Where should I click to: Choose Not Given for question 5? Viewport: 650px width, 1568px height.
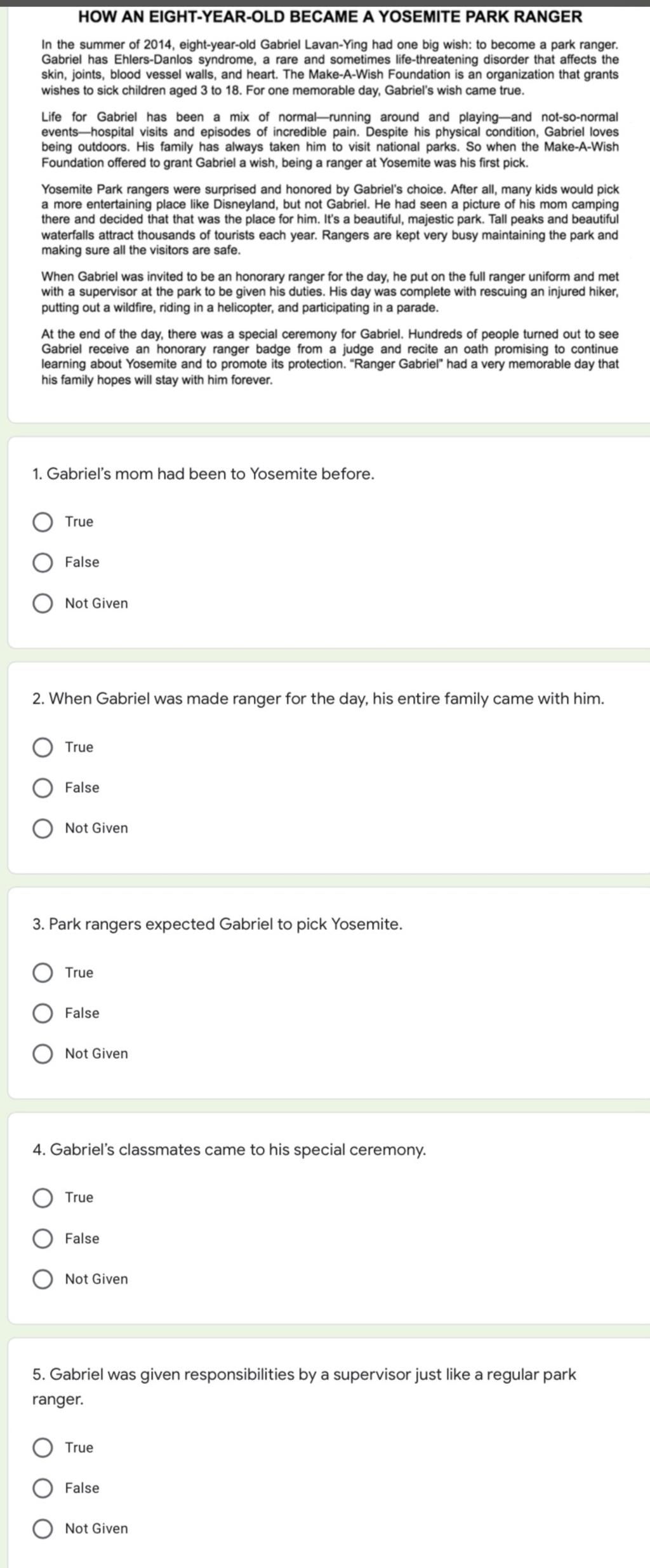[x=43, y=1529]
